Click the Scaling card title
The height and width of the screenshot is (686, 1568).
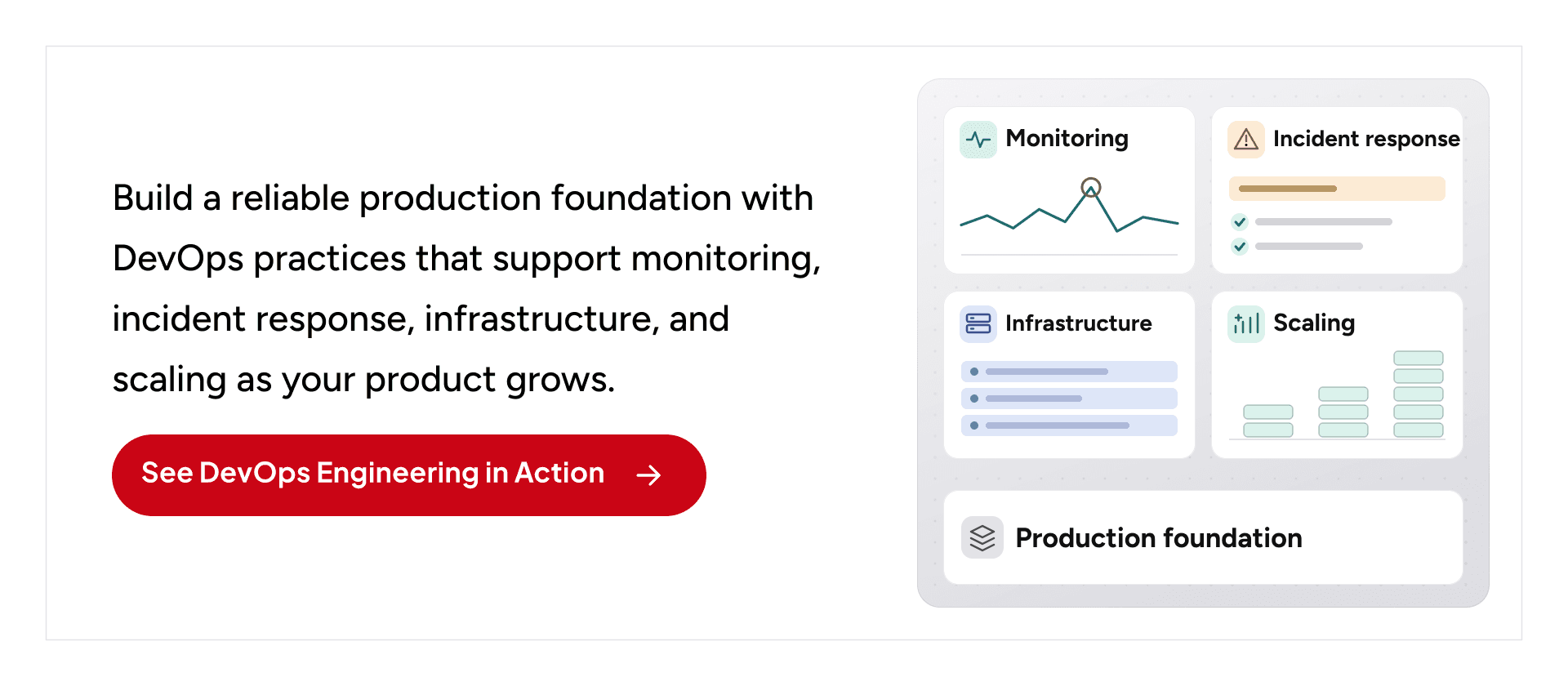pos(1314,323)
